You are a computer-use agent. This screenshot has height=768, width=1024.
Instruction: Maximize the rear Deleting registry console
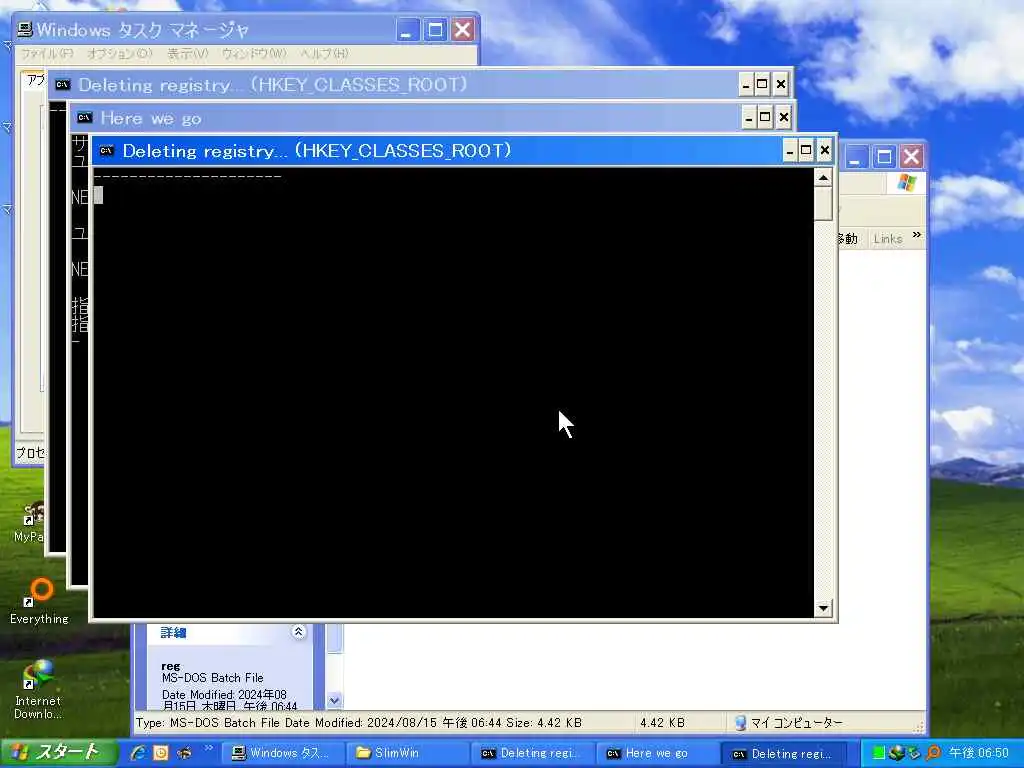click(762, 84)
